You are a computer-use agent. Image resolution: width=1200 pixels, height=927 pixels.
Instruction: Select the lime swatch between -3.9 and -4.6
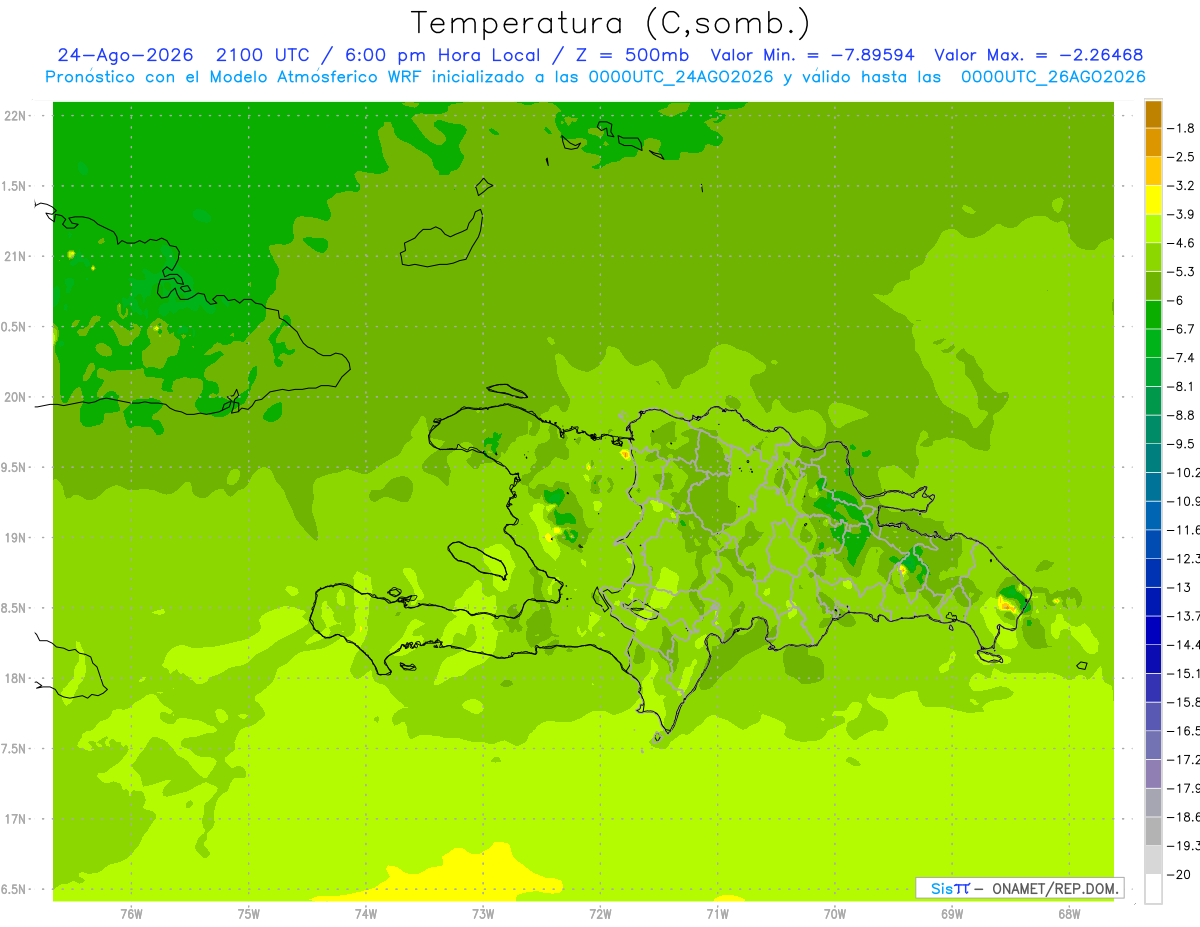coord(1153,229)
